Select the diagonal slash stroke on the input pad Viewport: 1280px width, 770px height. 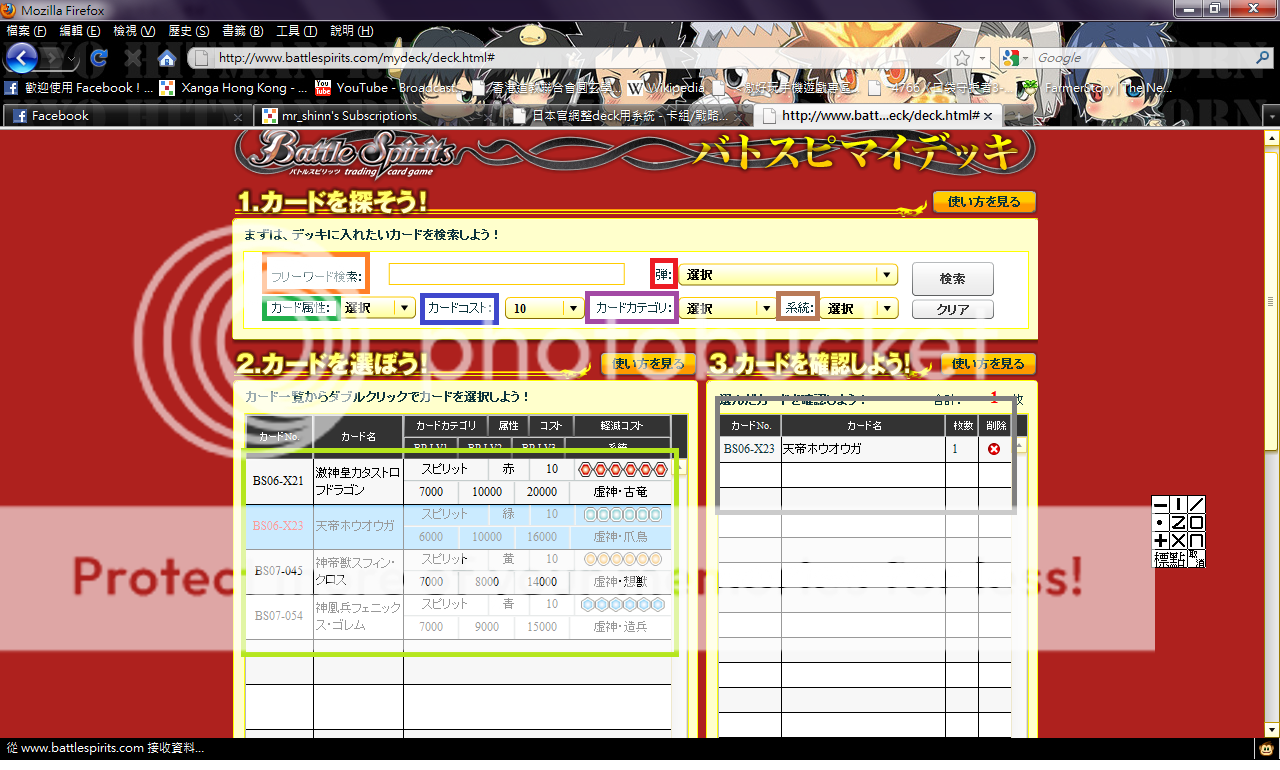(1196, 504)
